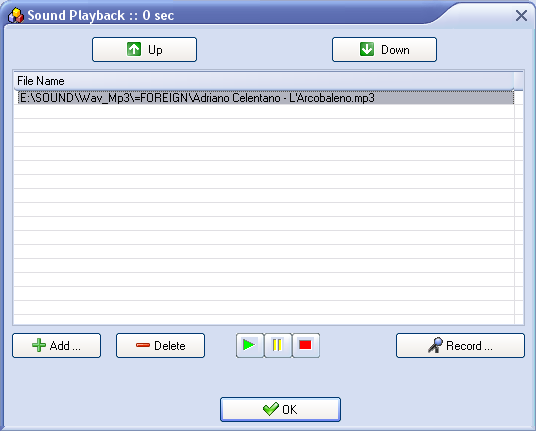Move the selected file with the Up button
The image size is (536, 431).
[x=144, y=50]
